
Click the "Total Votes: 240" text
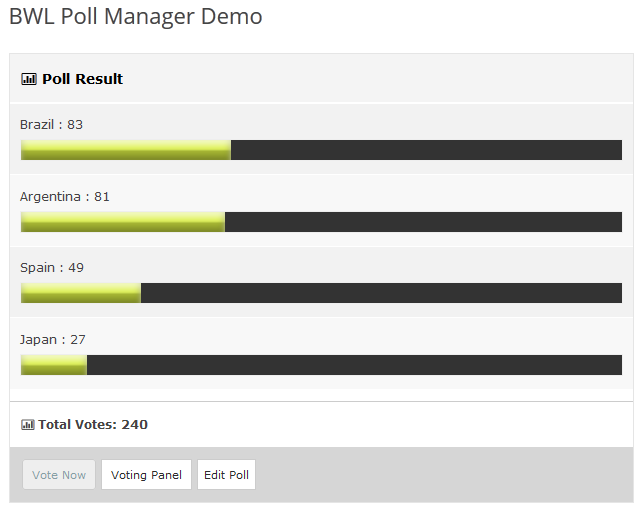click(x=93, y=425)
